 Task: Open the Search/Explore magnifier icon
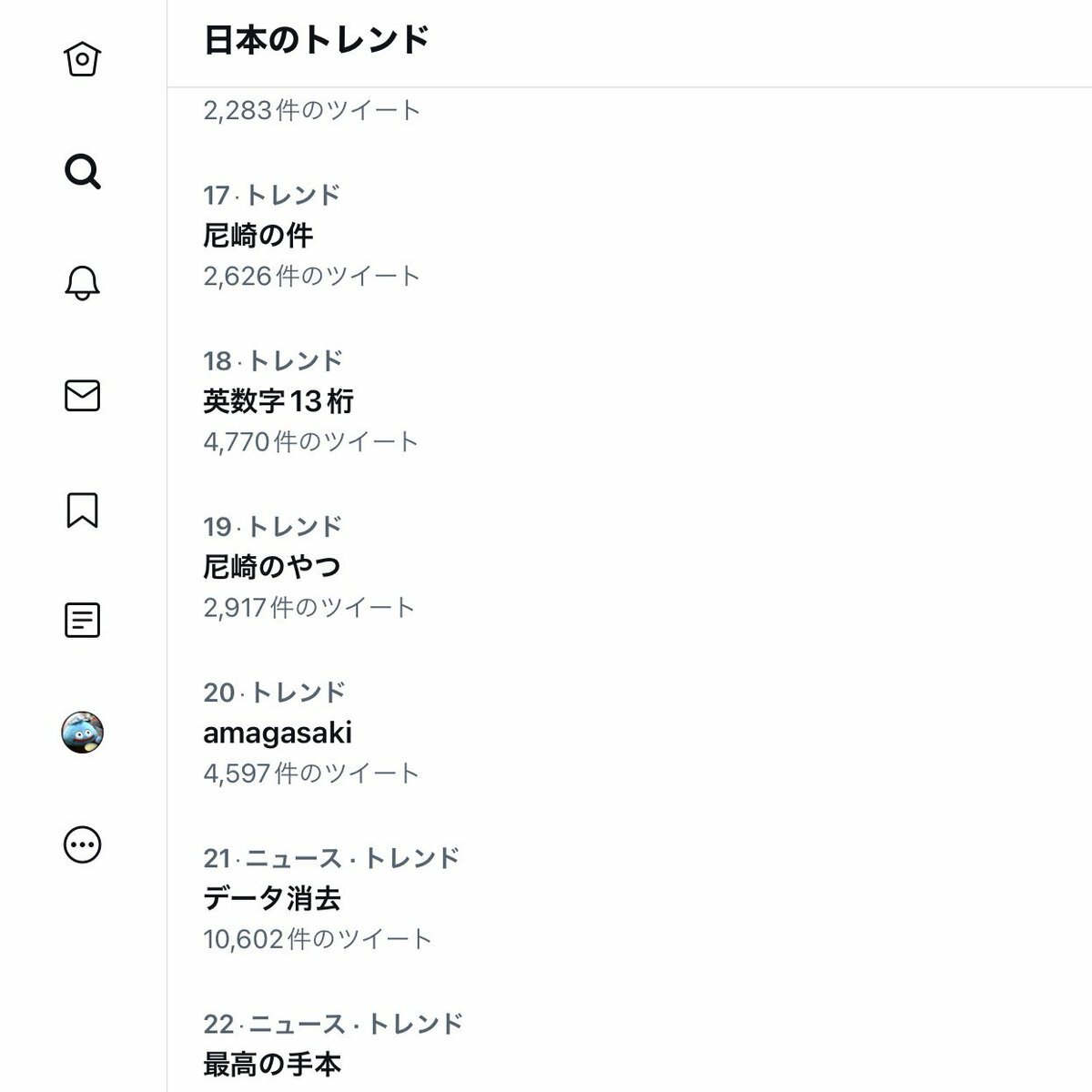pos(83,171)
